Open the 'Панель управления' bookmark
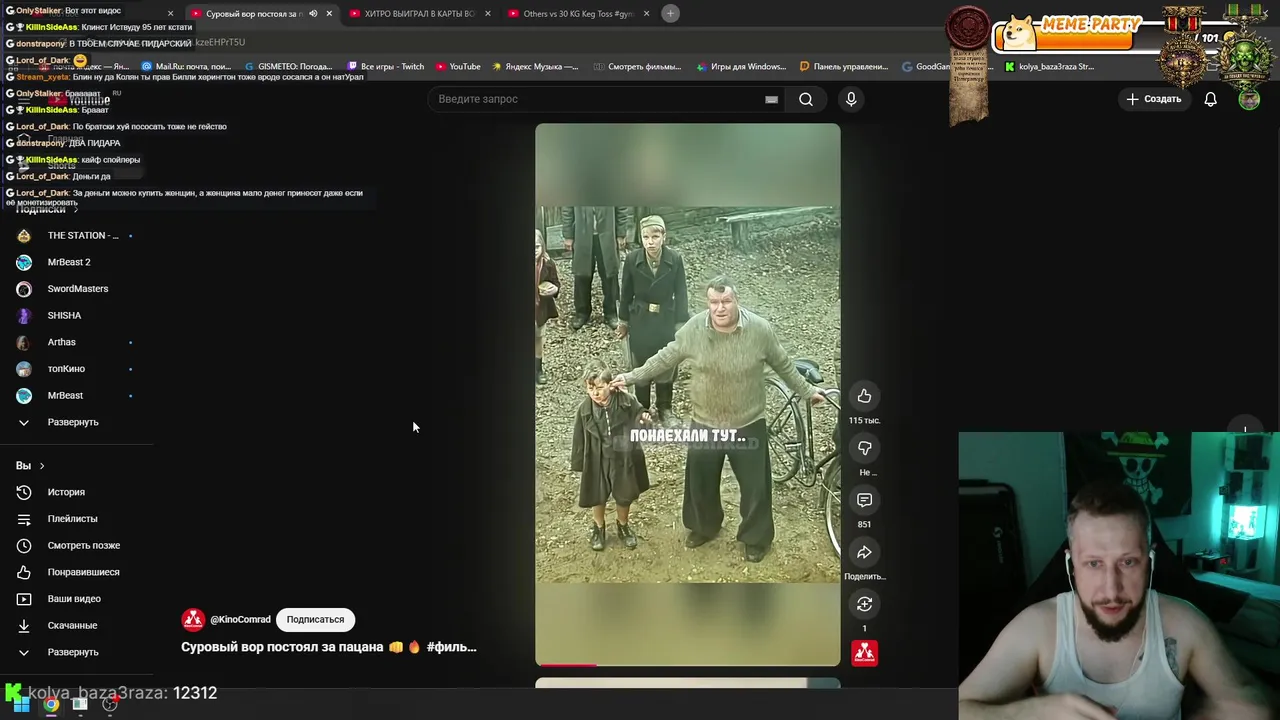1280x720 pixels. (x=843, y=66)
